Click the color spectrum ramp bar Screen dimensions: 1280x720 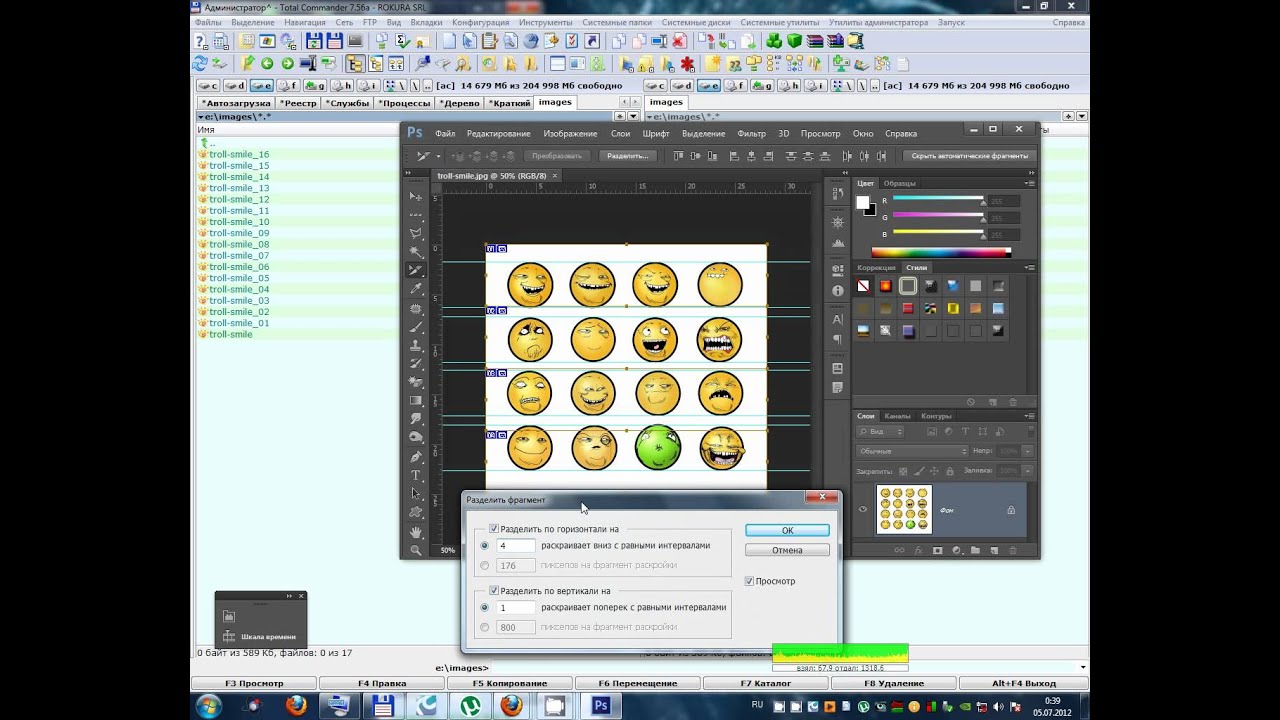pyautogui.click(x=941, y=252)
